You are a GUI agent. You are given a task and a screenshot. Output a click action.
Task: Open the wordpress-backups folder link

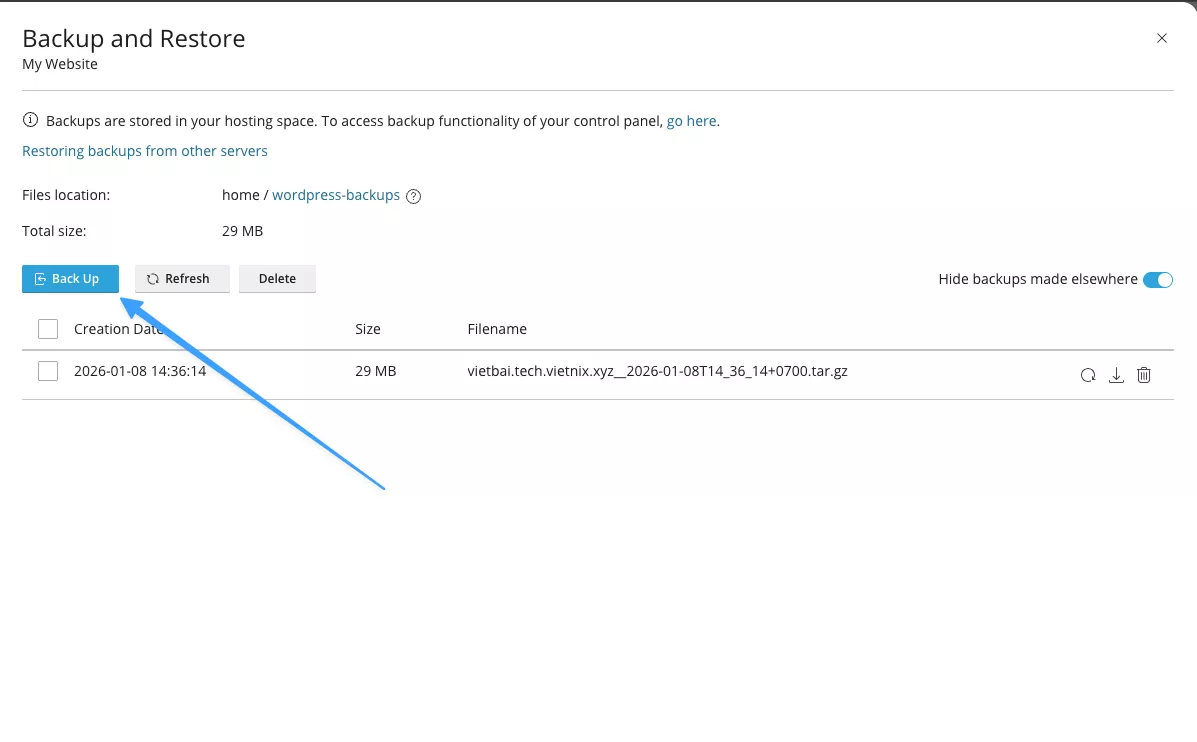click(336, 195)
